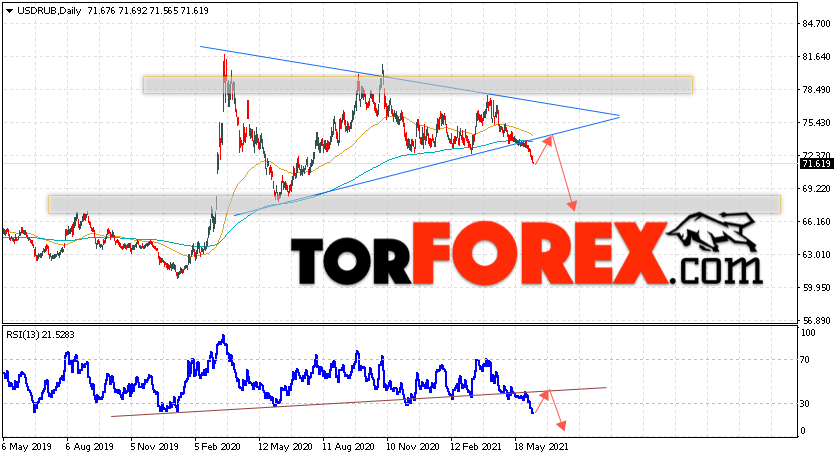Click the RSI level 0 label
The image size is (838, 458).
coord(803,431)
